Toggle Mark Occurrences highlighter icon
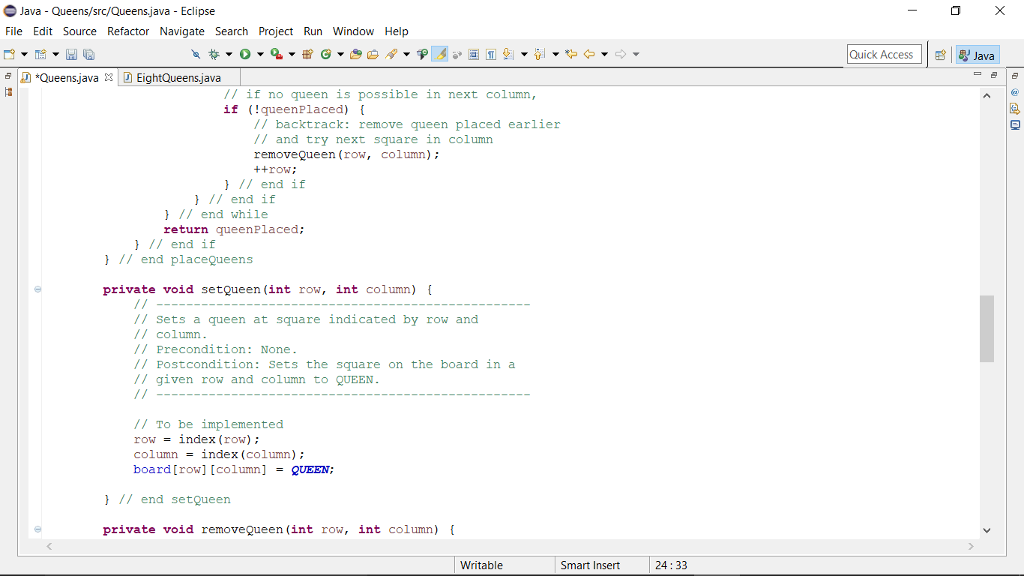 (441, 54)
